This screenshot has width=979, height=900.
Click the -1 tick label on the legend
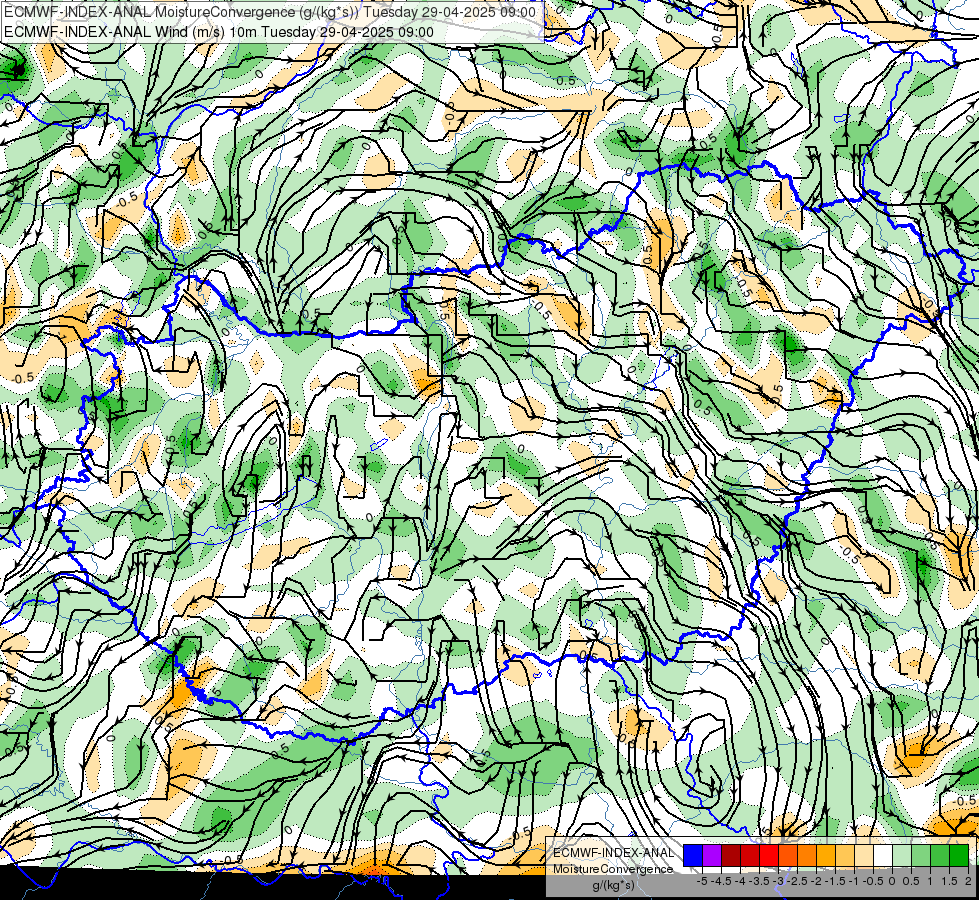click(854, 881)
